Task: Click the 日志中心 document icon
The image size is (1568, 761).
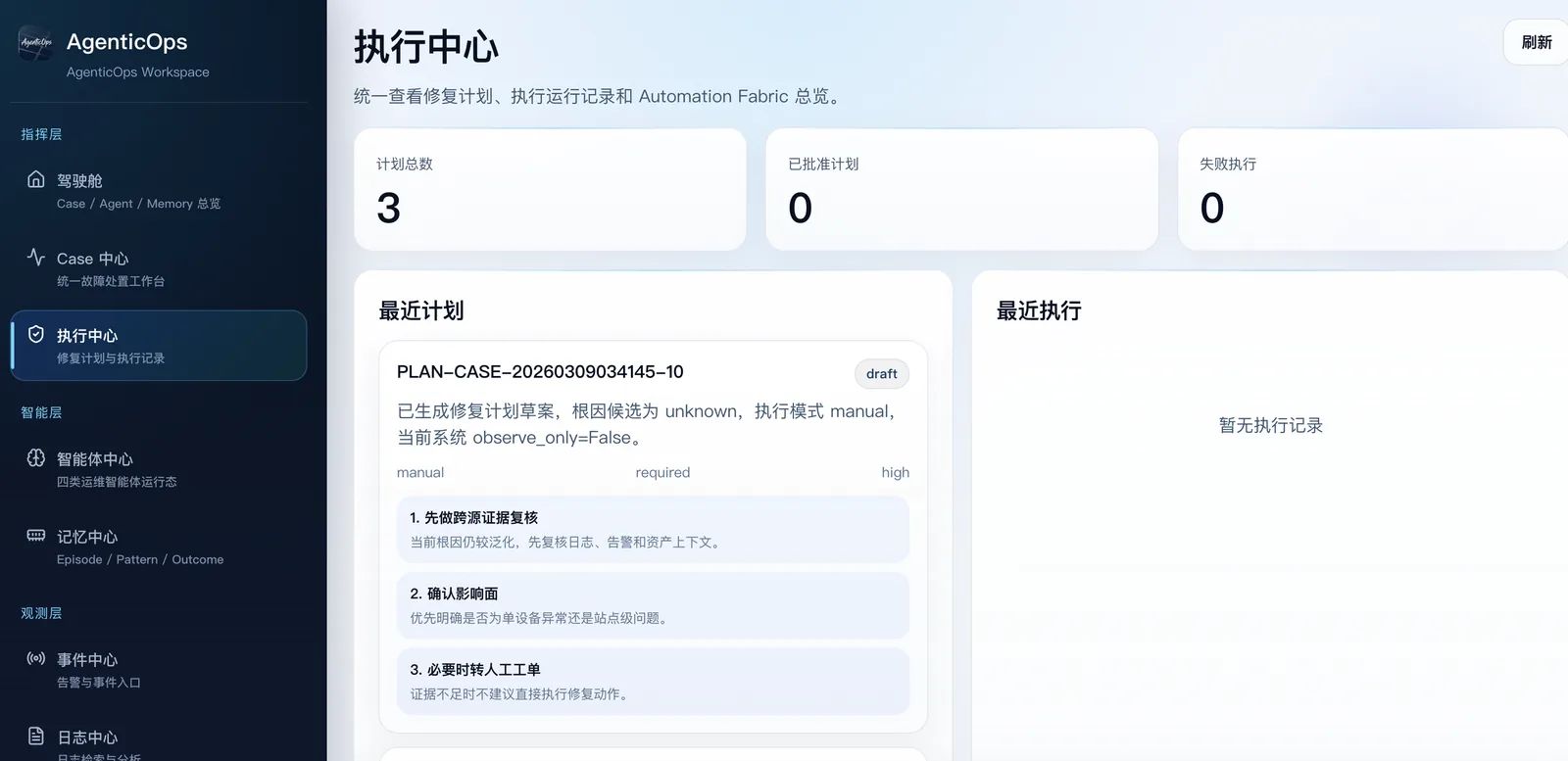Action: pyautogui.click(x=36, y=736)
